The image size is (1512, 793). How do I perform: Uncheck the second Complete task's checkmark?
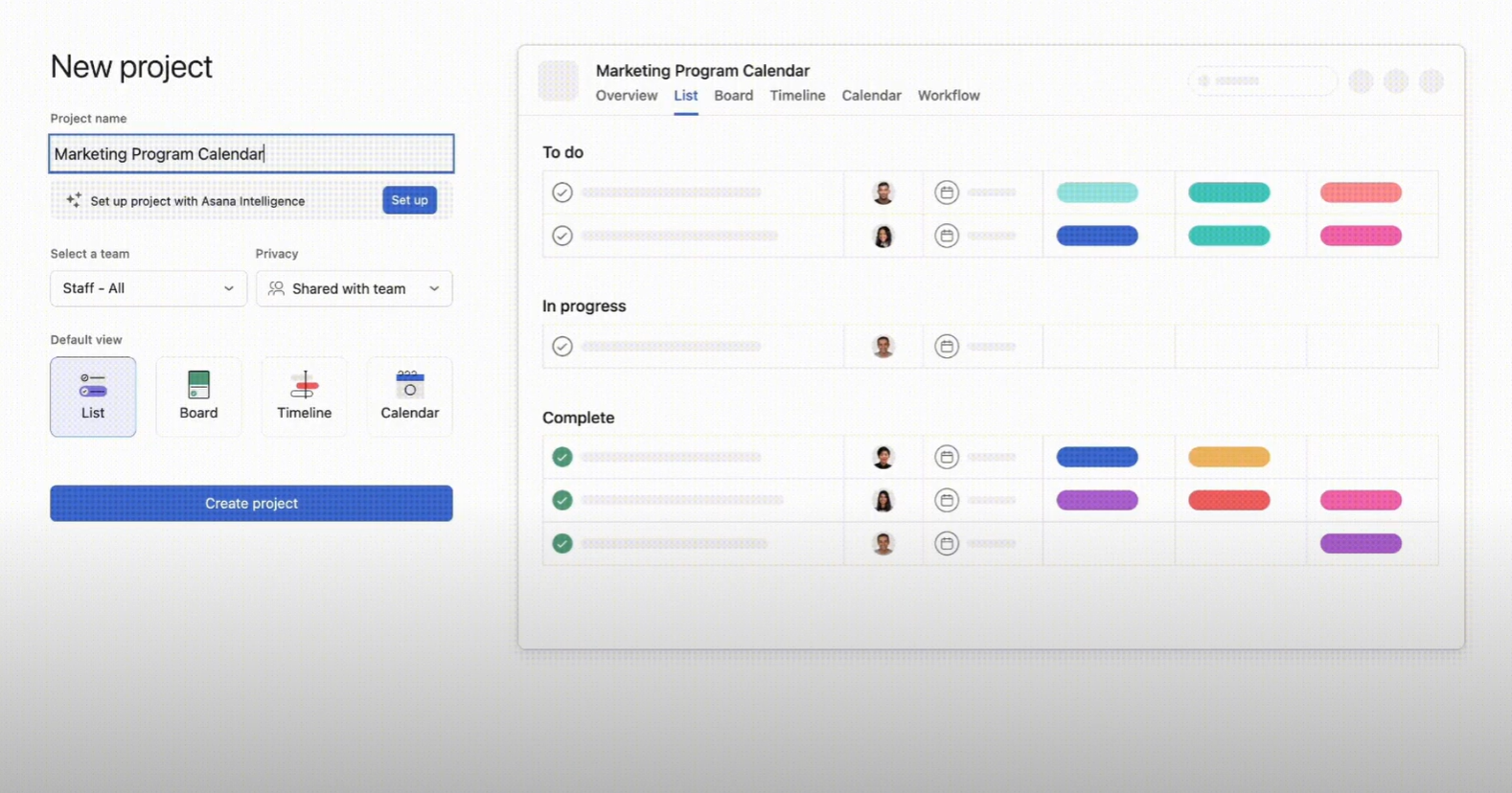[x=562, y=500]
